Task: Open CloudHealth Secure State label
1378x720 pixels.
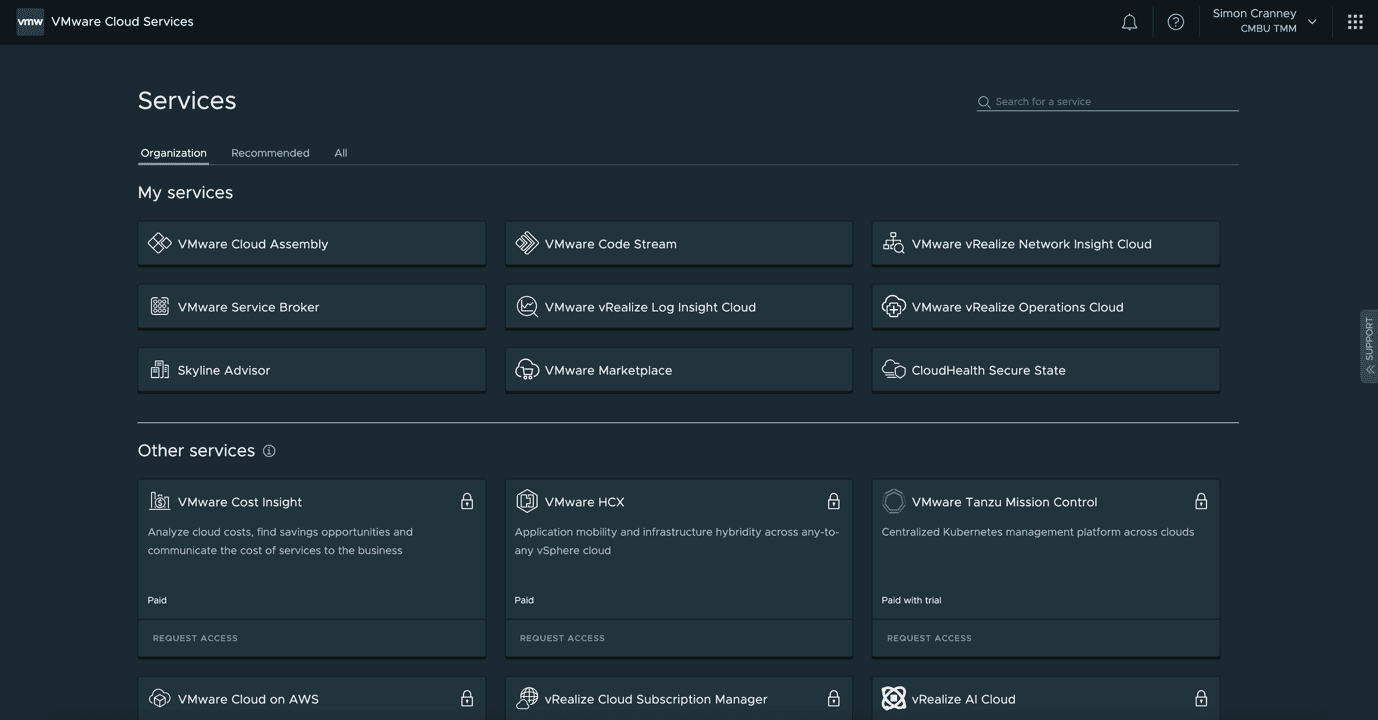Action: tap(989, 370)
